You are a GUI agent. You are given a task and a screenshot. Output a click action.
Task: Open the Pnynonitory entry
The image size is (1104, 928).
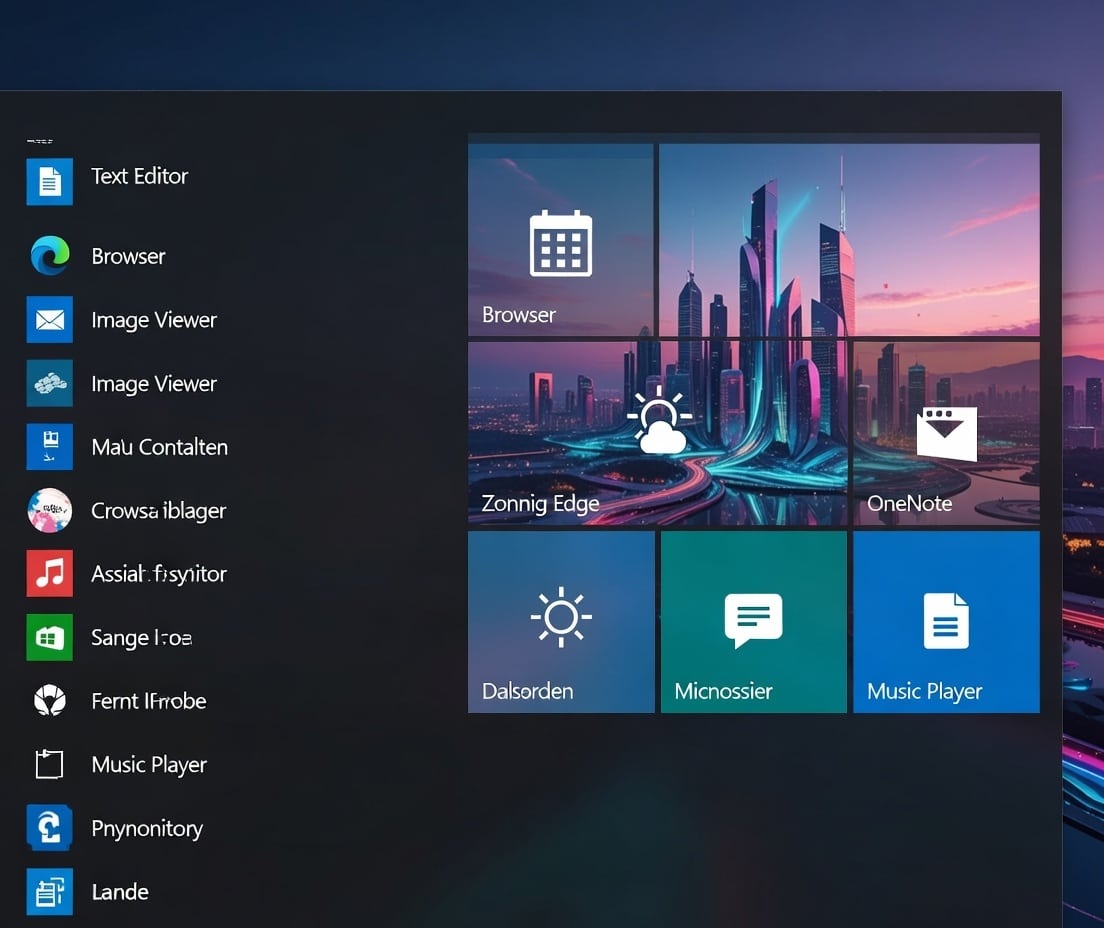click(x=146, y=829)
